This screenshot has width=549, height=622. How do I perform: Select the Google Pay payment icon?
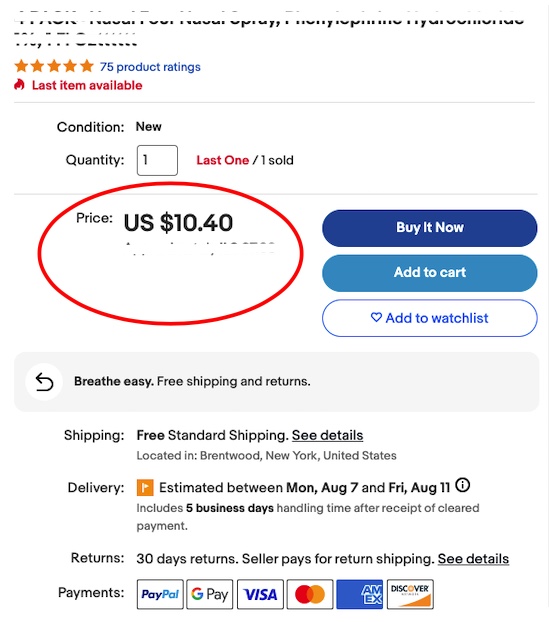pos(209,594)
